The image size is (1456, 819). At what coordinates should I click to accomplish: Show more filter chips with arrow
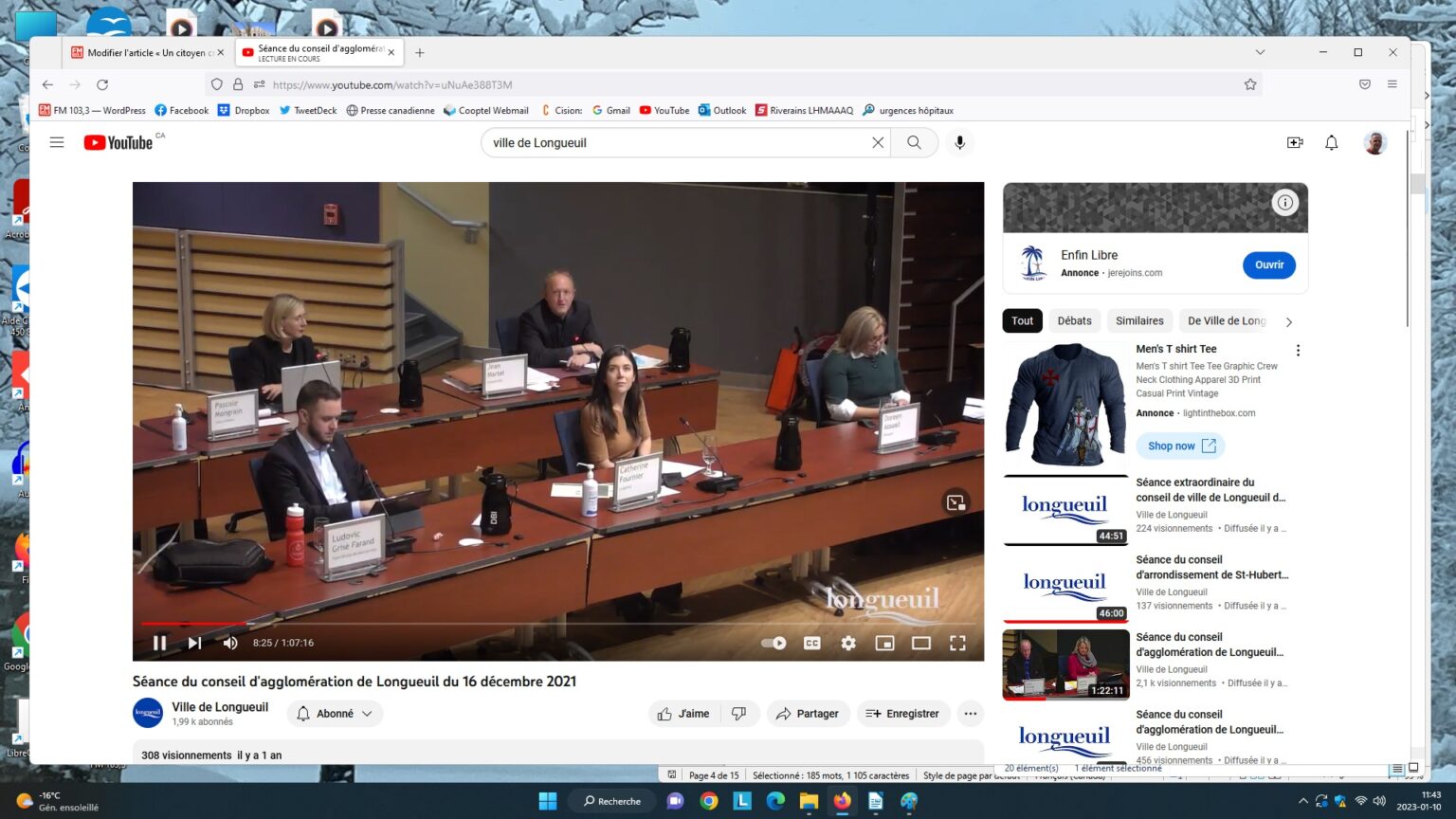click(1288, 321)
